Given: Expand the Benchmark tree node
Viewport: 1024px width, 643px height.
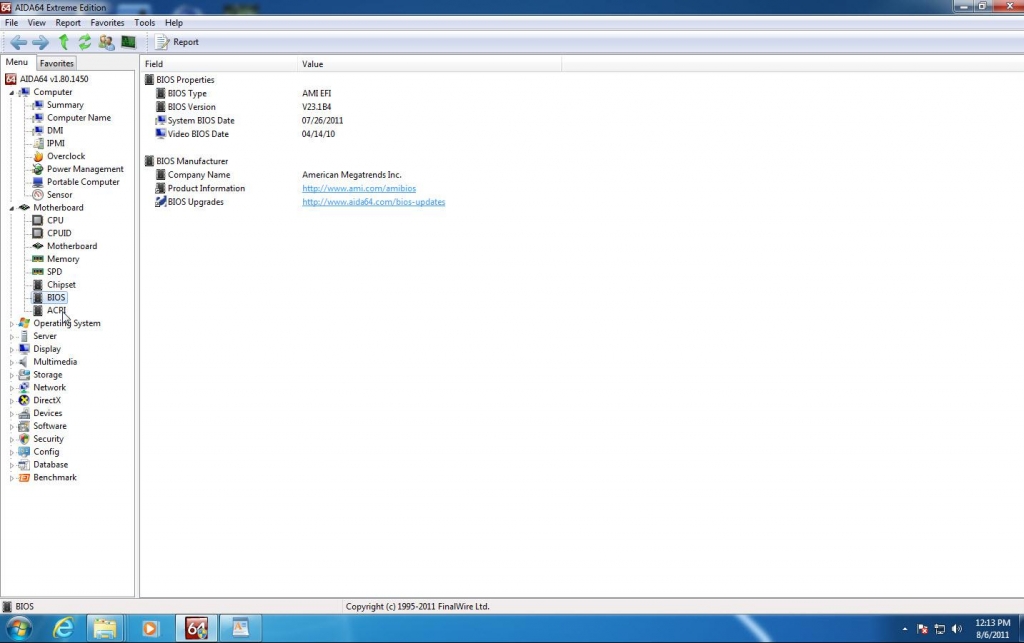Looking at the screenshot, I should tap(12, 478).
